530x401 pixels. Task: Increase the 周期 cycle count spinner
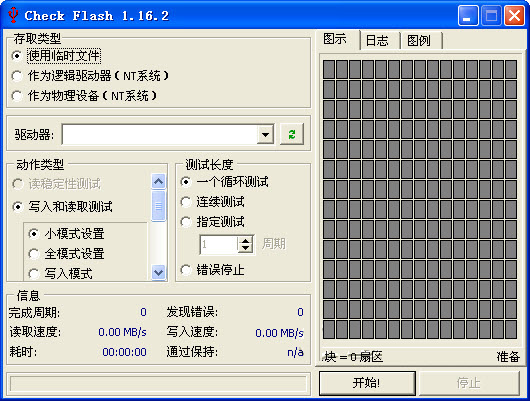pyautogui.click(x=245, y=241)
